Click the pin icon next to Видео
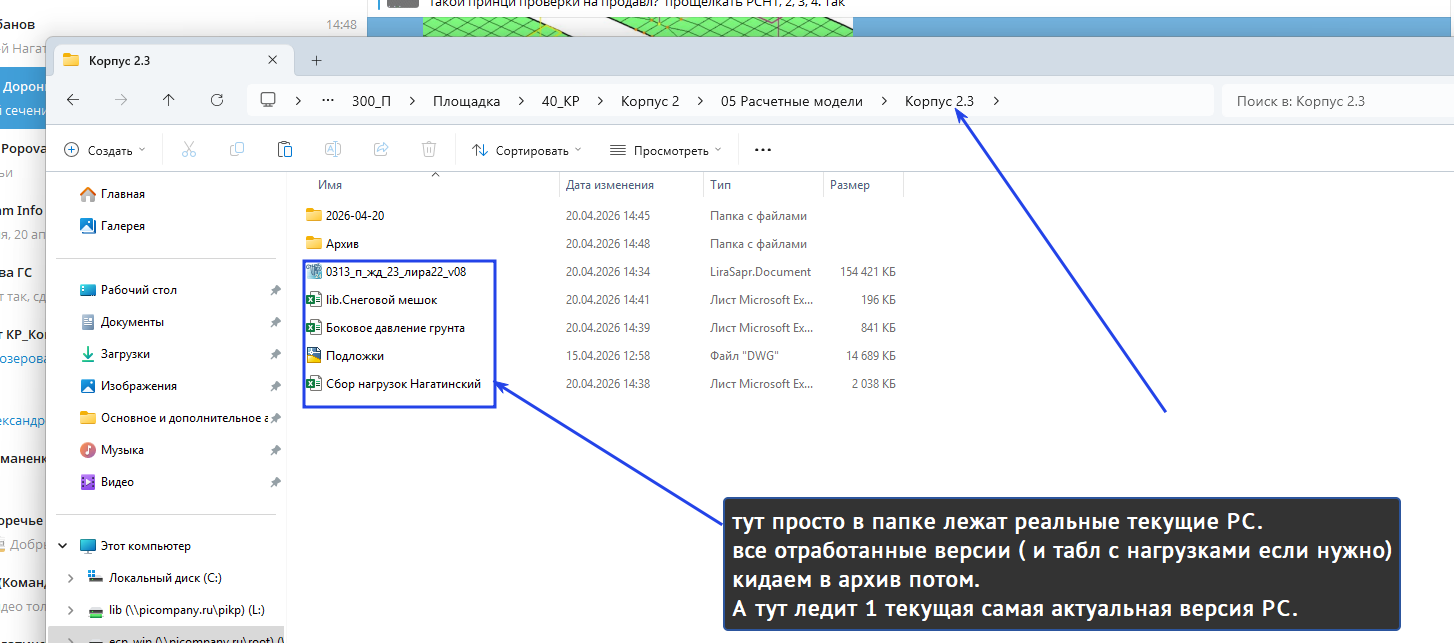 click(x=275, y=482)
